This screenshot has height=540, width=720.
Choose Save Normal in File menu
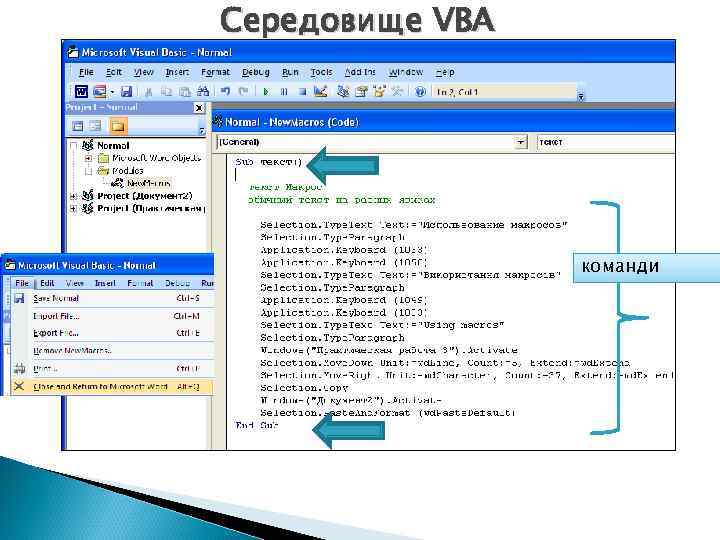[x=112, y=298]
